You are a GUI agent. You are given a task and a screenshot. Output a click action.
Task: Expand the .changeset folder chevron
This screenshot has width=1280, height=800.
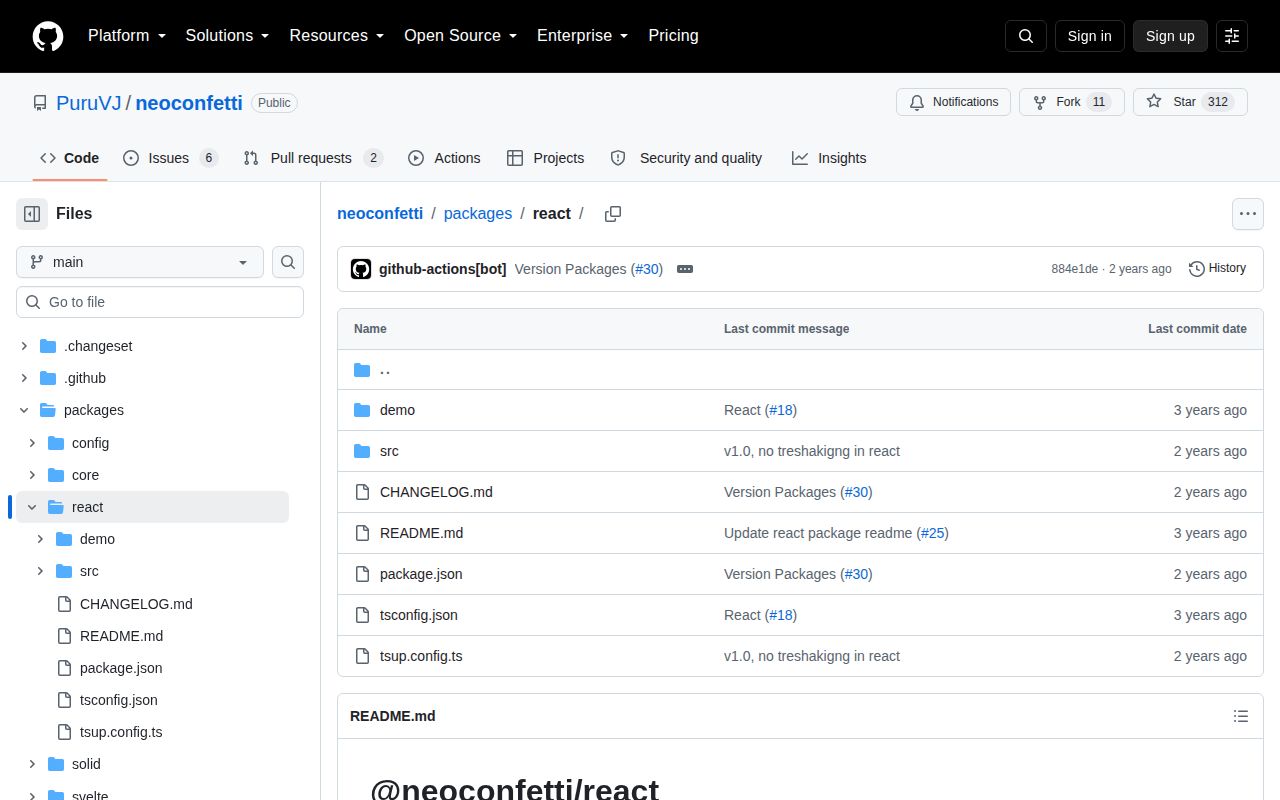click(24, 346)
